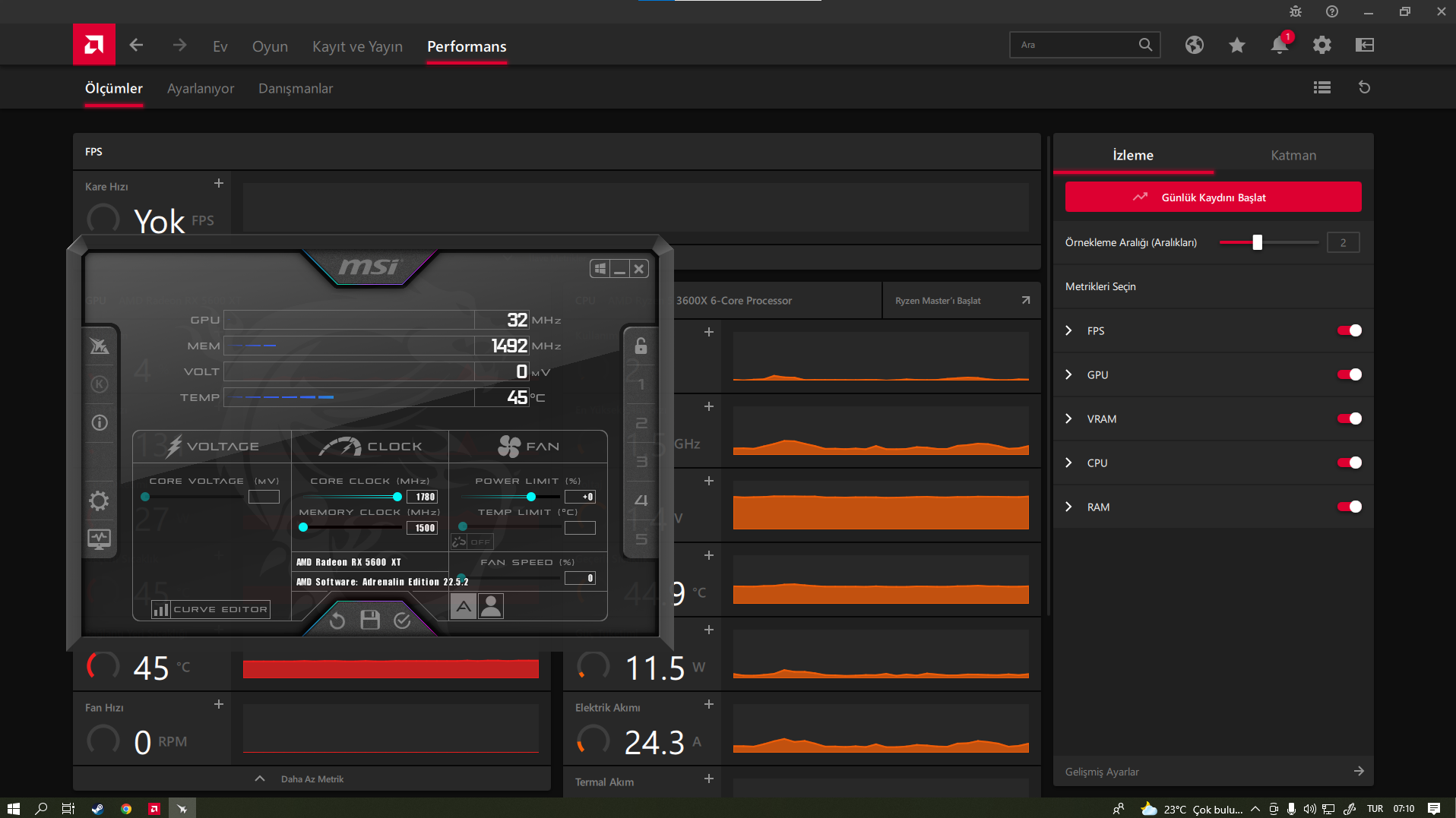The image size is (1456, 818).
Task: Open Afterburner hardware monitor icon
Action: (x=100, y=539)
